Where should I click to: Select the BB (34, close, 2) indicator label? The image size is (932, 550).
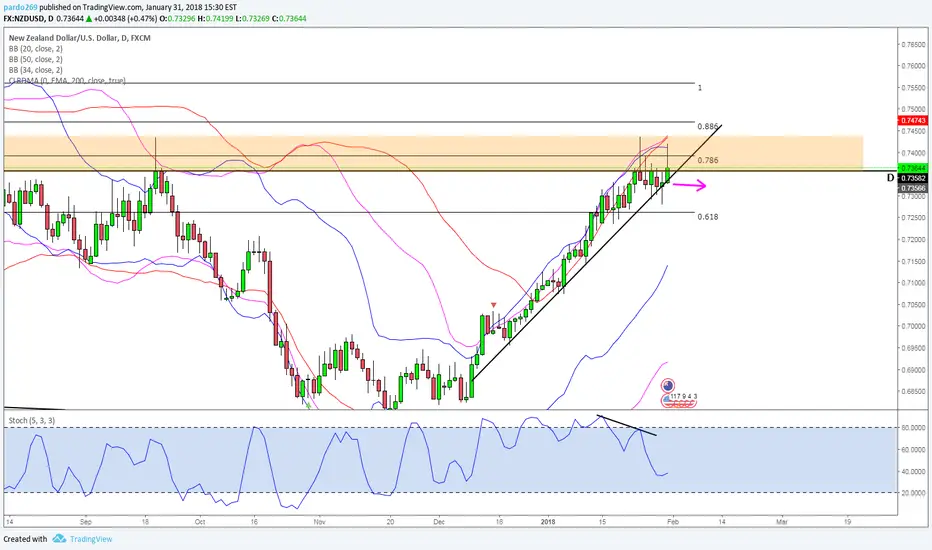pyautogui.click(x=36, y=70)
